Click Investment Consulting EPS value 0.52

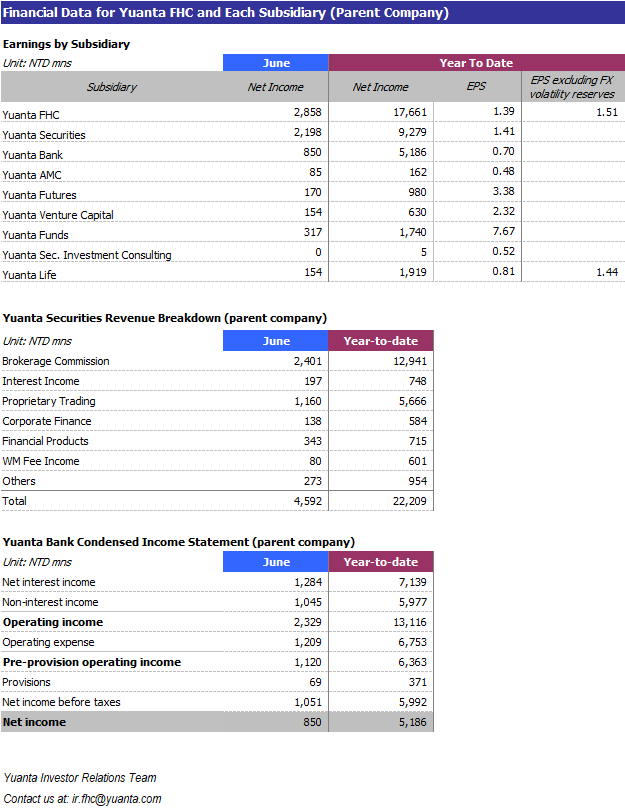pos(503,251)
